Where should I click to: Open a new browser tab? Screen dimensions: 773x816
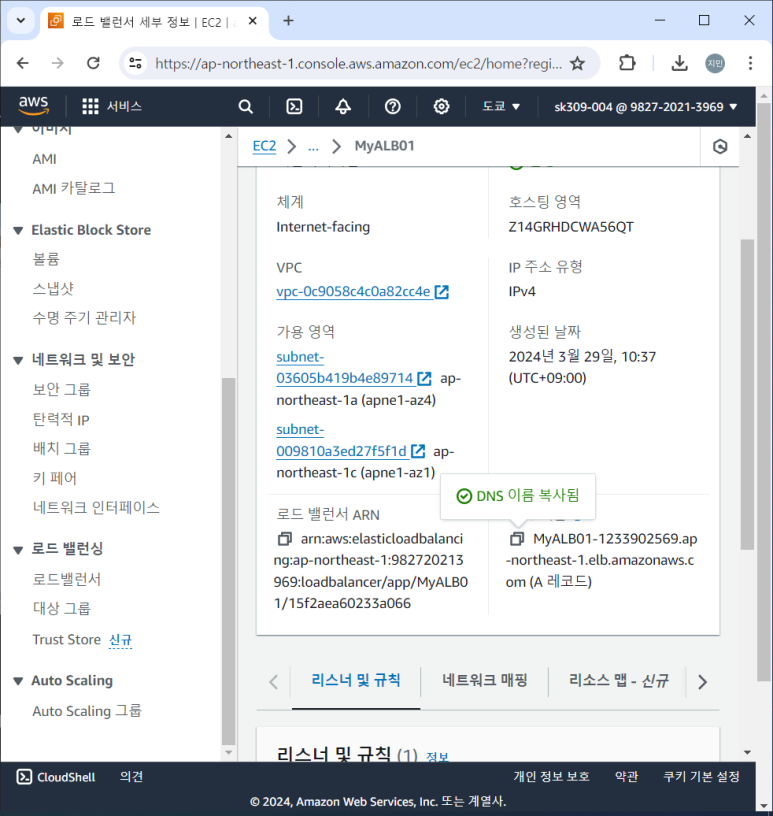(288, 21)
